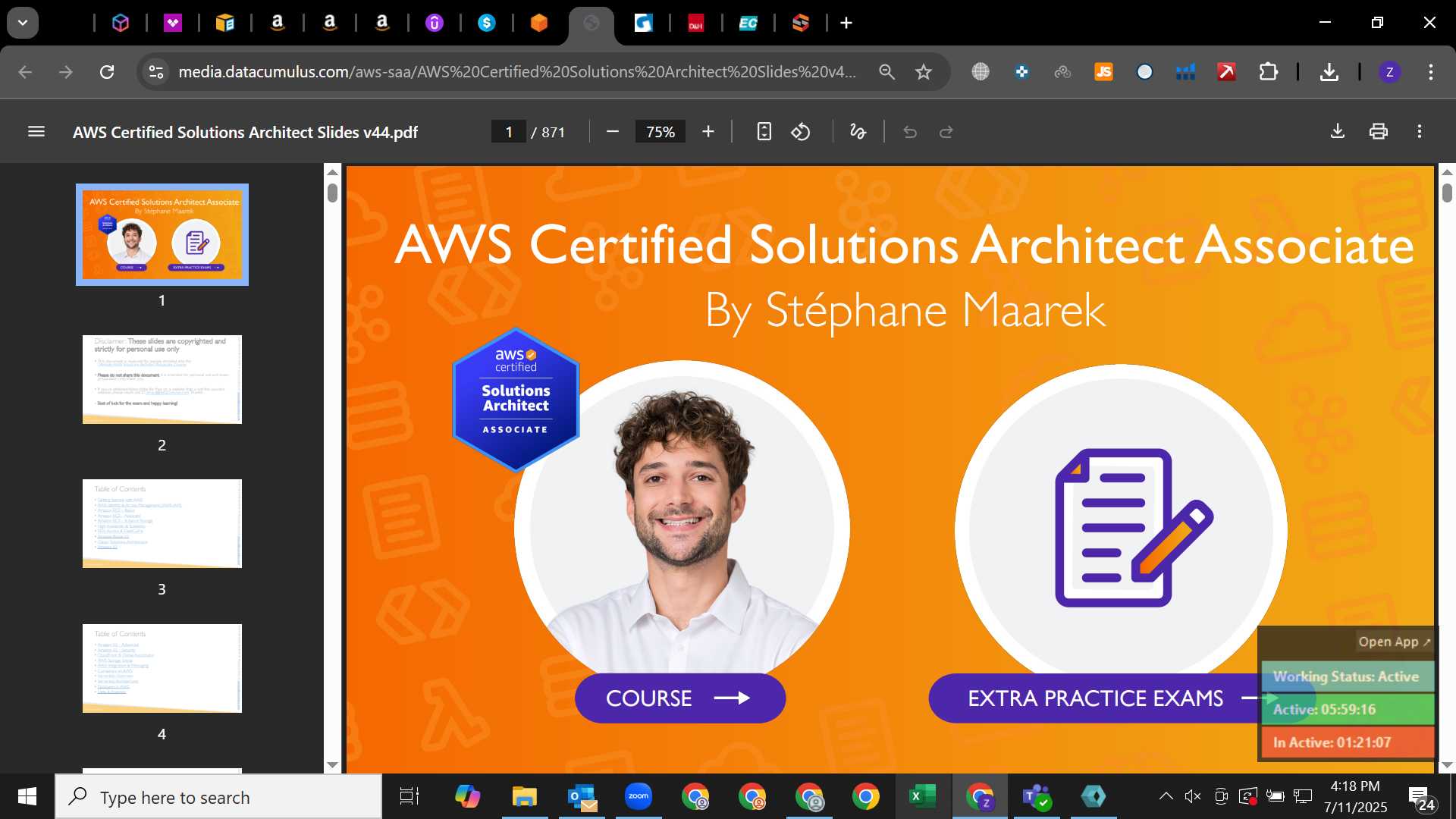The width and height of the screenshot is (1456, 819).
Task: Click thumbnail panel scroll down arrow
Action: point(332,765)
